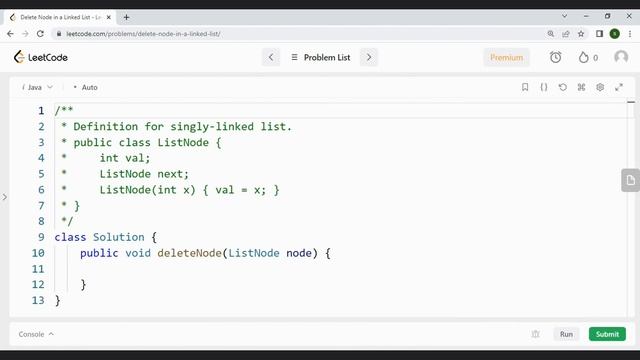Open the user avatar profile
The image size is (640, 360).
(621, 57)
